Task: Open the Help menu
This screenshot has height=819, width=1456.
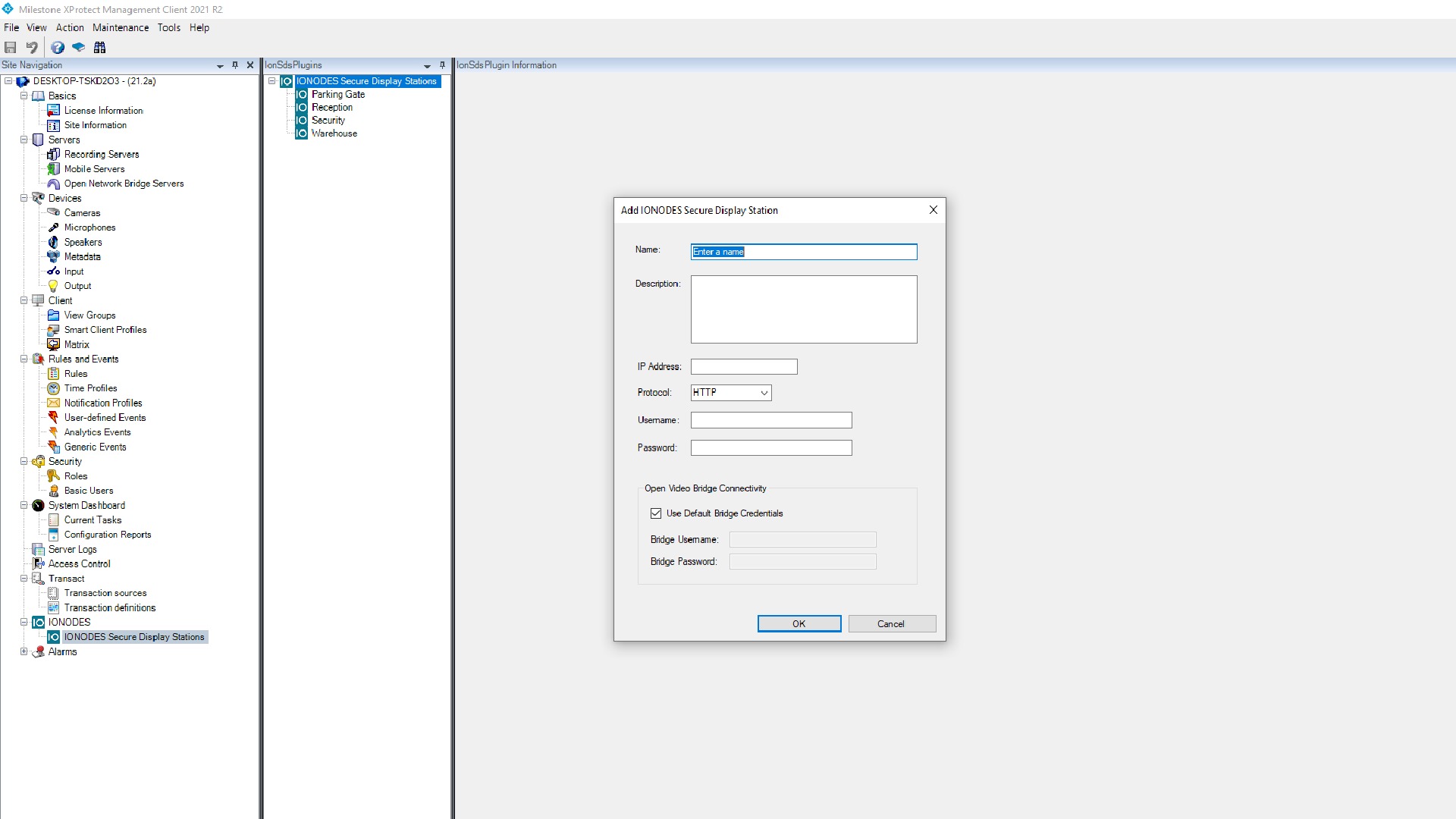Action: (x=199, y=28)
